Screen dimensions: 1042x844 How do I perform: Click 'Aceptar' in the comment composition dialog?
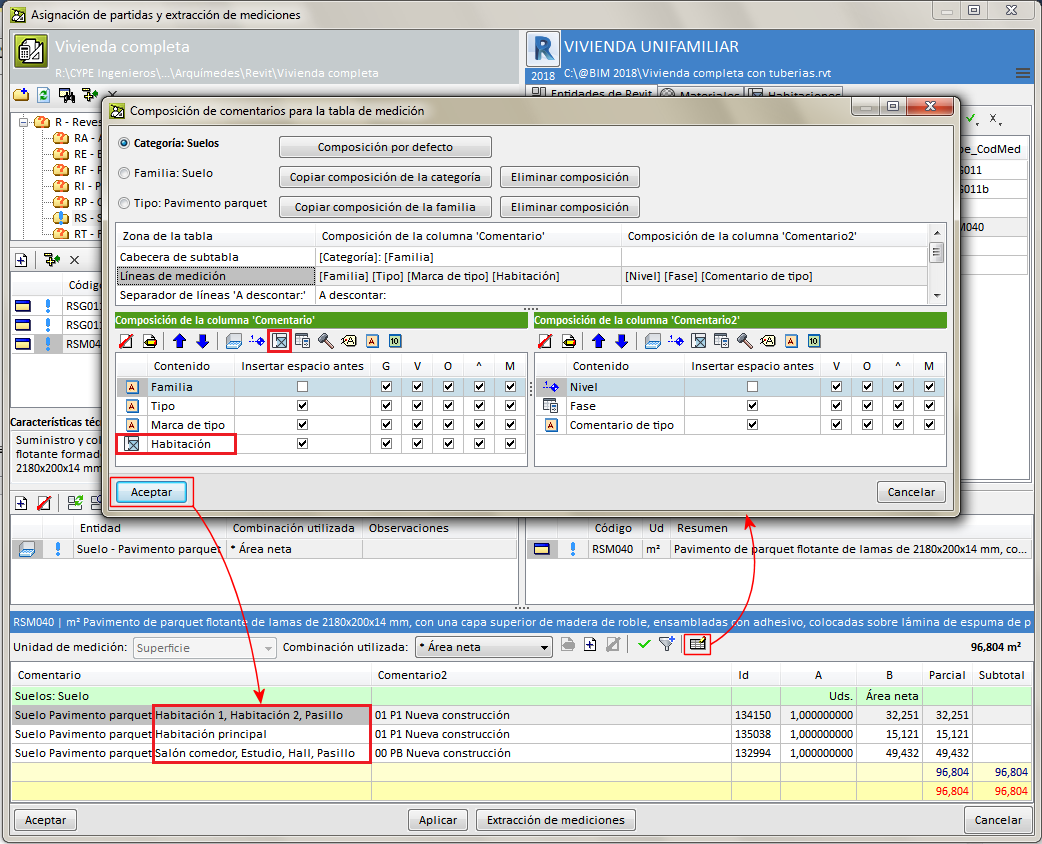[x=152, y=492]
